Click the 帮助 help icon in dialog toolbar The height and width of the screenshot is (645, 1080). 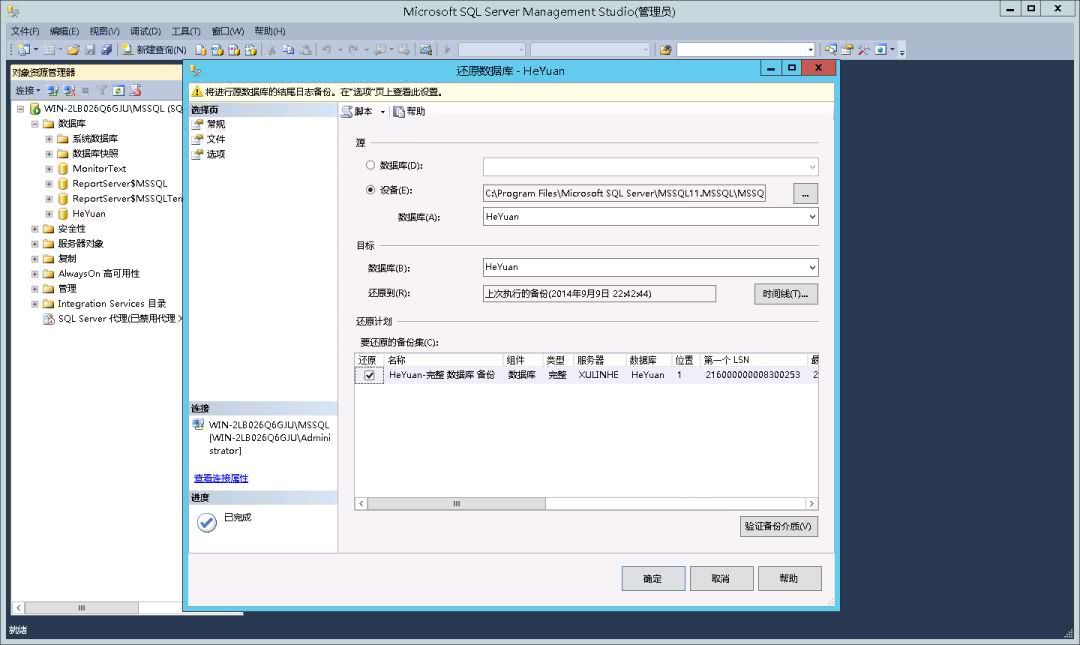[399, 112]
